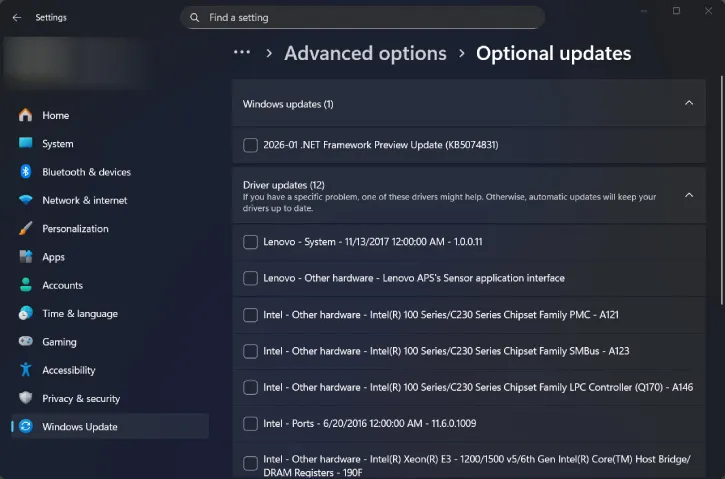
Task: Tick the Chipset Family SMBus A123 checkbox
Action: pos(250,351)
